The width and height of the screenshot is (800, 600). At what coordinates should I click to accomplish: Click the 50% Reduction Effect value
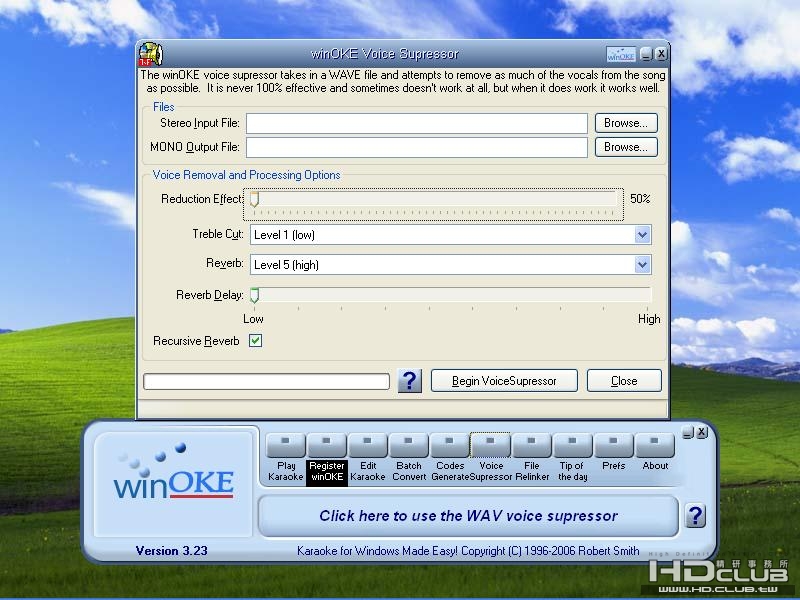point(640,198)
